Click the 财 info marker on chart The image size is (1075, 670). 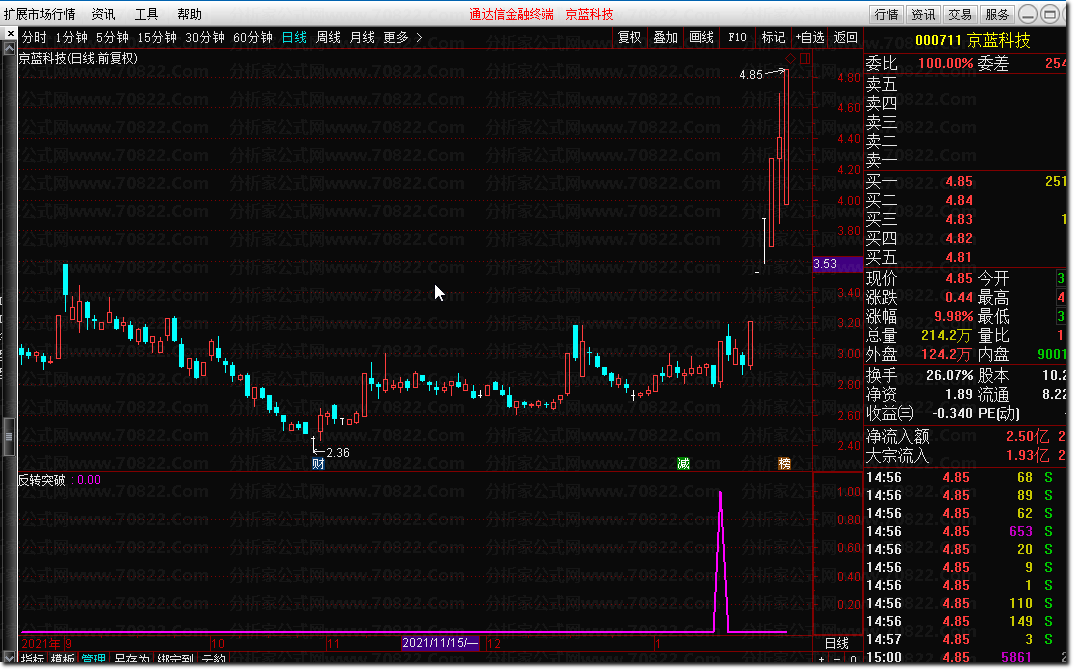click(318, 464)
